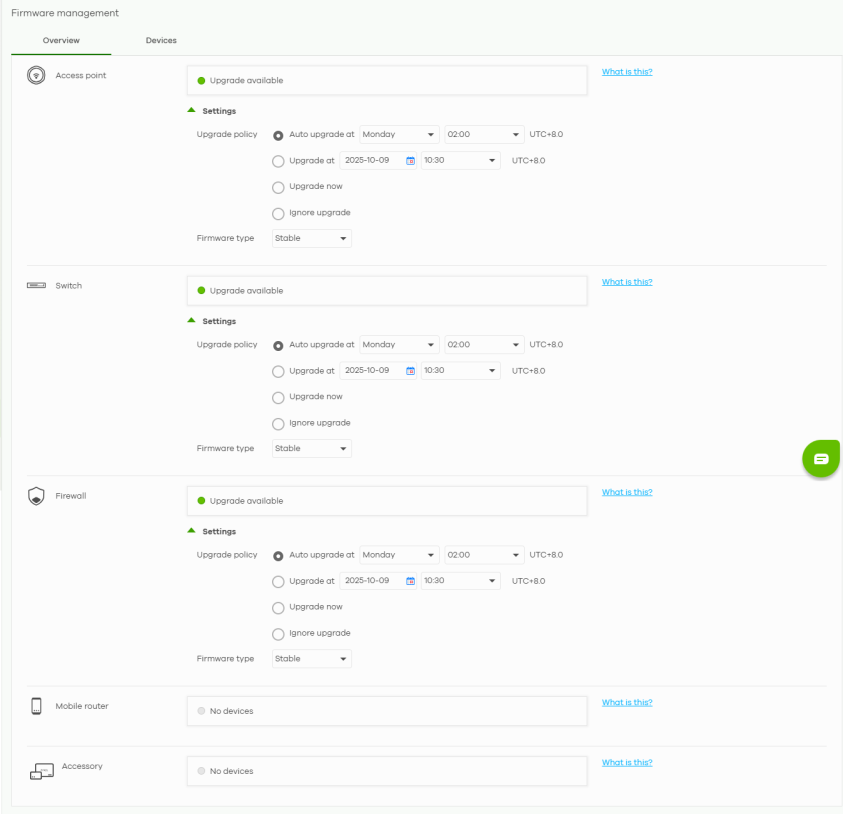The width and height of the screenshot is (843, 814).
Task: Select Ignore upgrade for Switch
Action: [278, 424]
